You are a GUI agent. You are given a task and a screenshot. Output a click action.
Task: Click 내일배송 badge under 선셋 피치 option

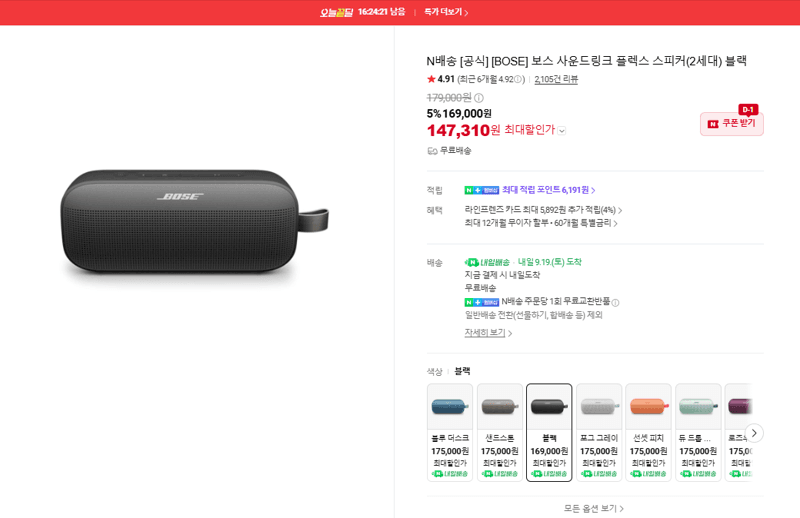coord(648,474)
